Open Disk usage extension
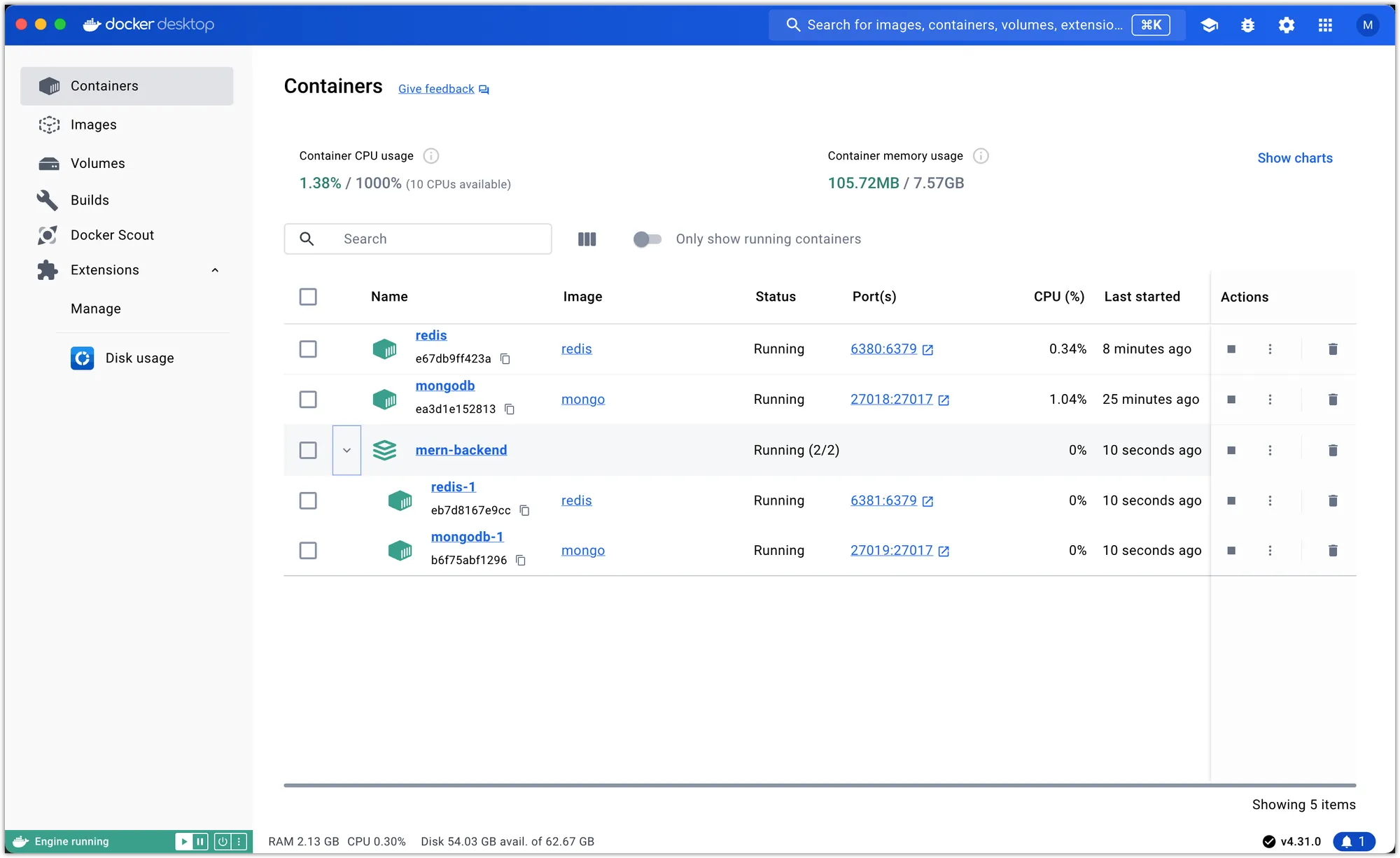The width and height of the screenshot is (1400, 858). tap(122, 358)
